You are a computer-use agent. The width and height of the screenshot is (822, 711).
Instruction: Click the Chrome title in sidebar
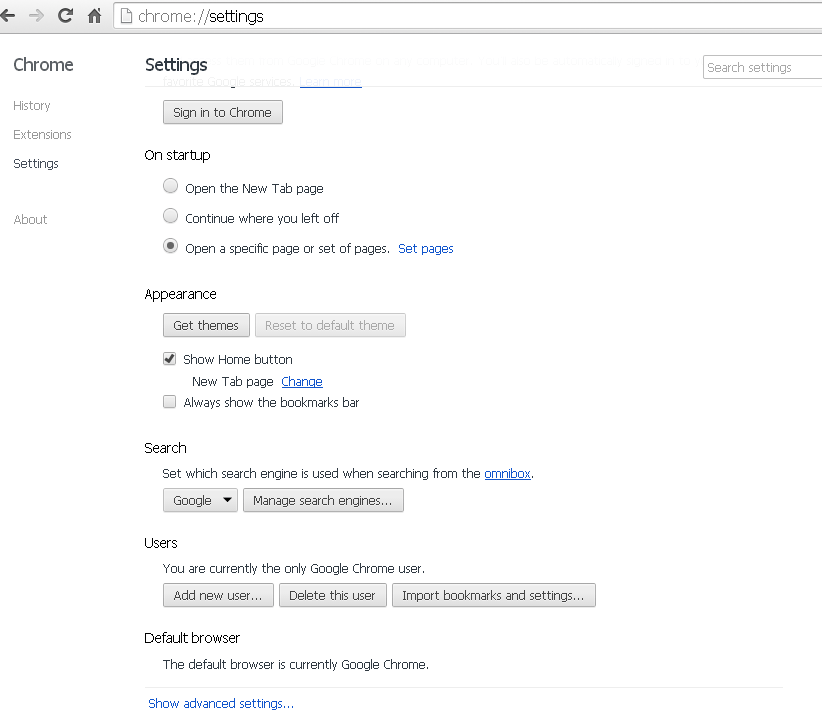(44, 65)
